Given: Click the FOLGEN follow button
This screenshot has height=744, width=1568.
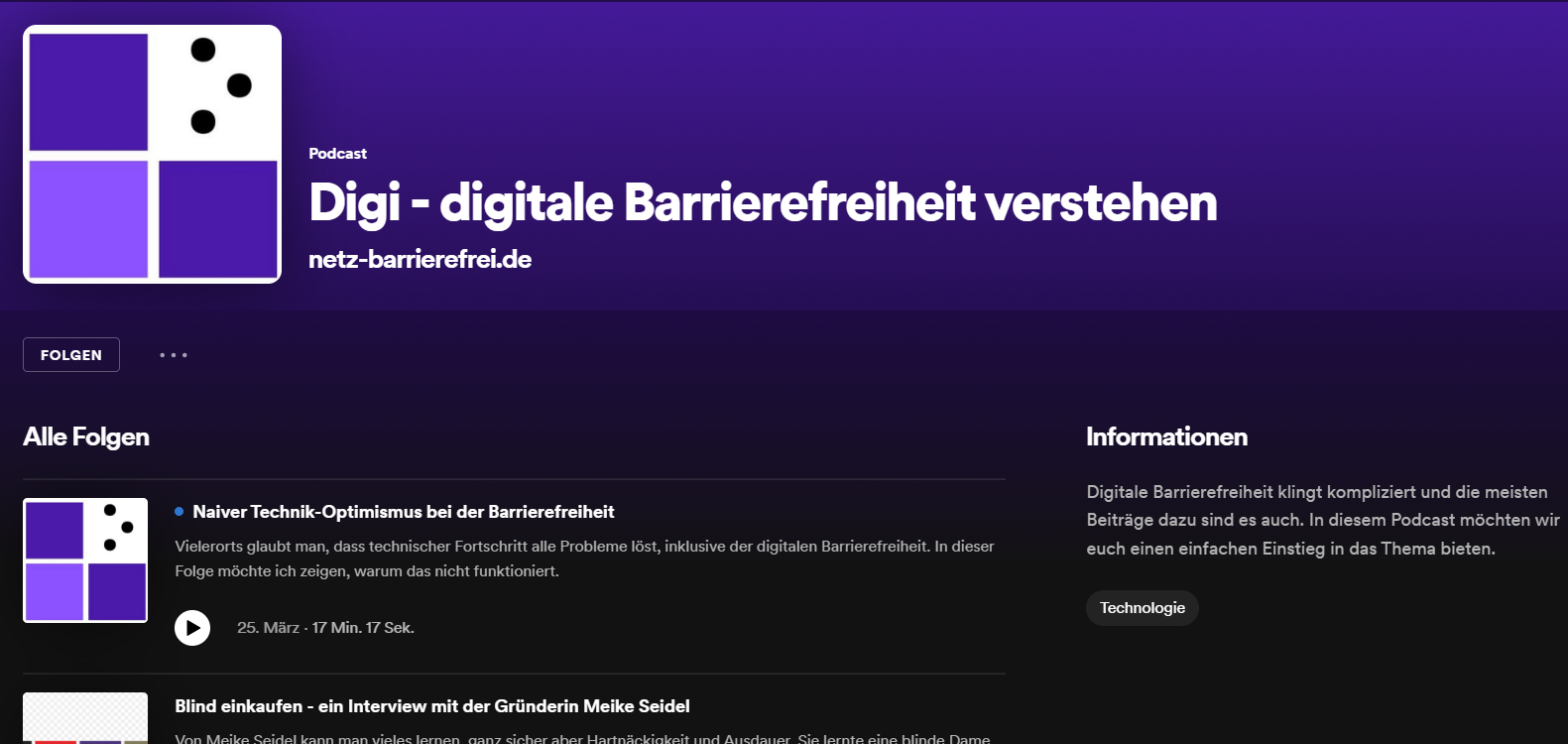Looking at the screenshot, I should tap(71, 355).
